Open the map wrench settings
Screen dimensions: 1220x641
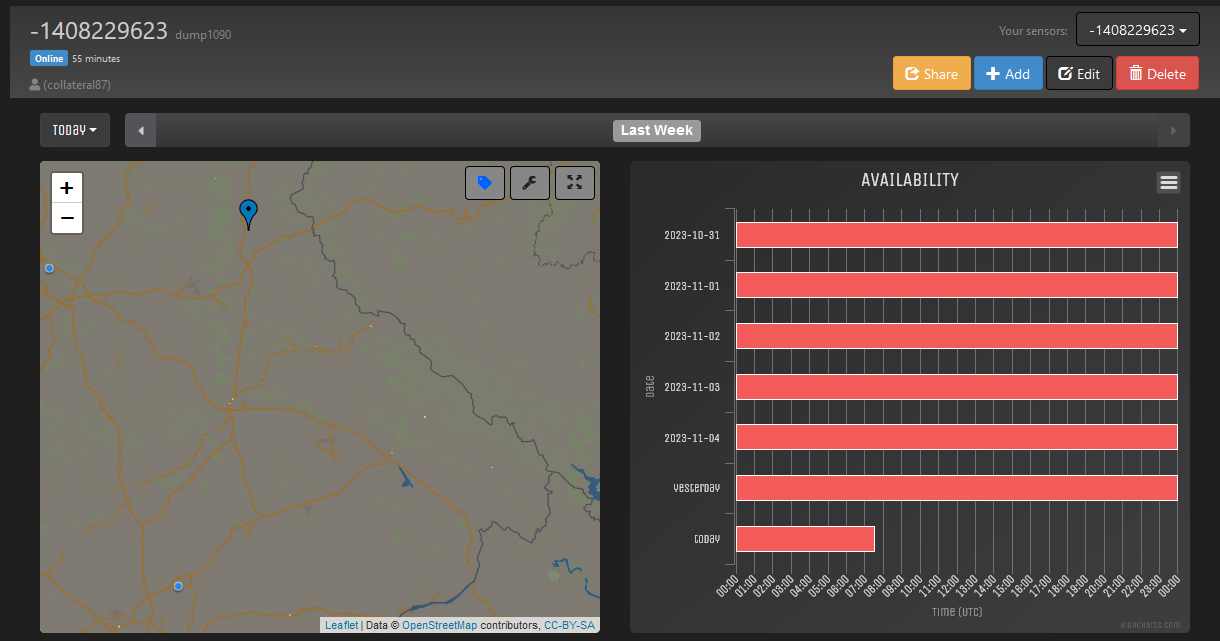tap(530, 183)
